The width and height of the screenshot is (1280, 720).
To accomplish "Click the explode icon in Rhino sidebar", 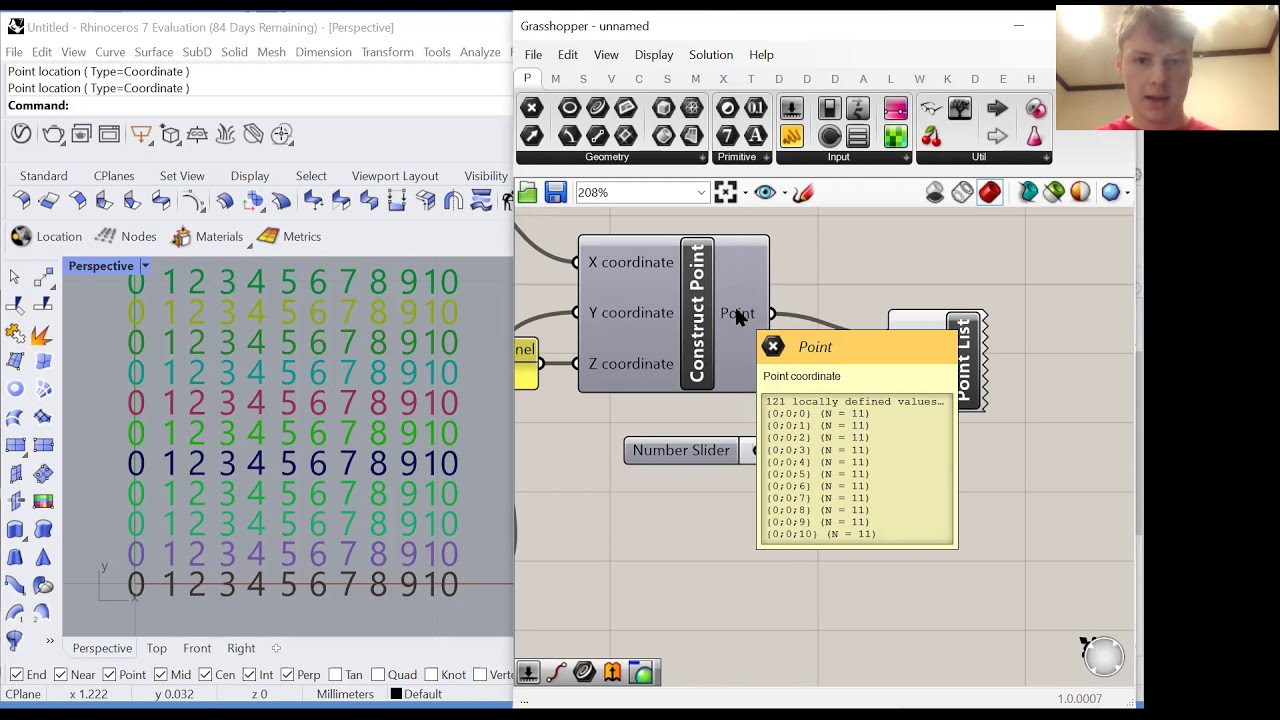I will point(43,333).
